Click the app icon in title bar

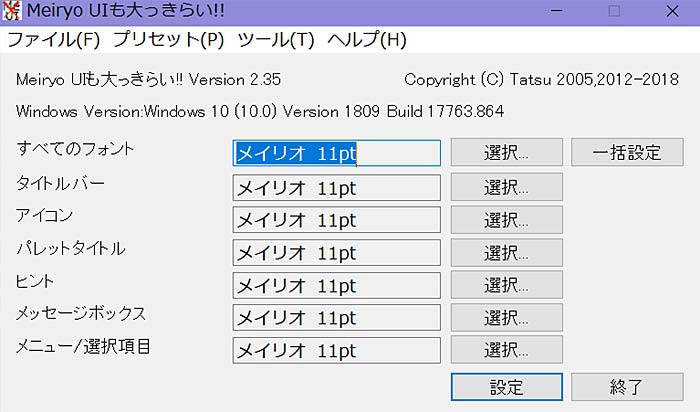(x=12, y=10)
